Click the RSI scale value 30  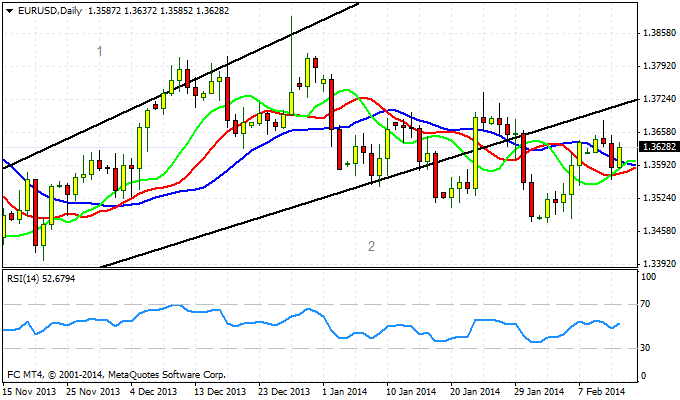pos(646,348)
